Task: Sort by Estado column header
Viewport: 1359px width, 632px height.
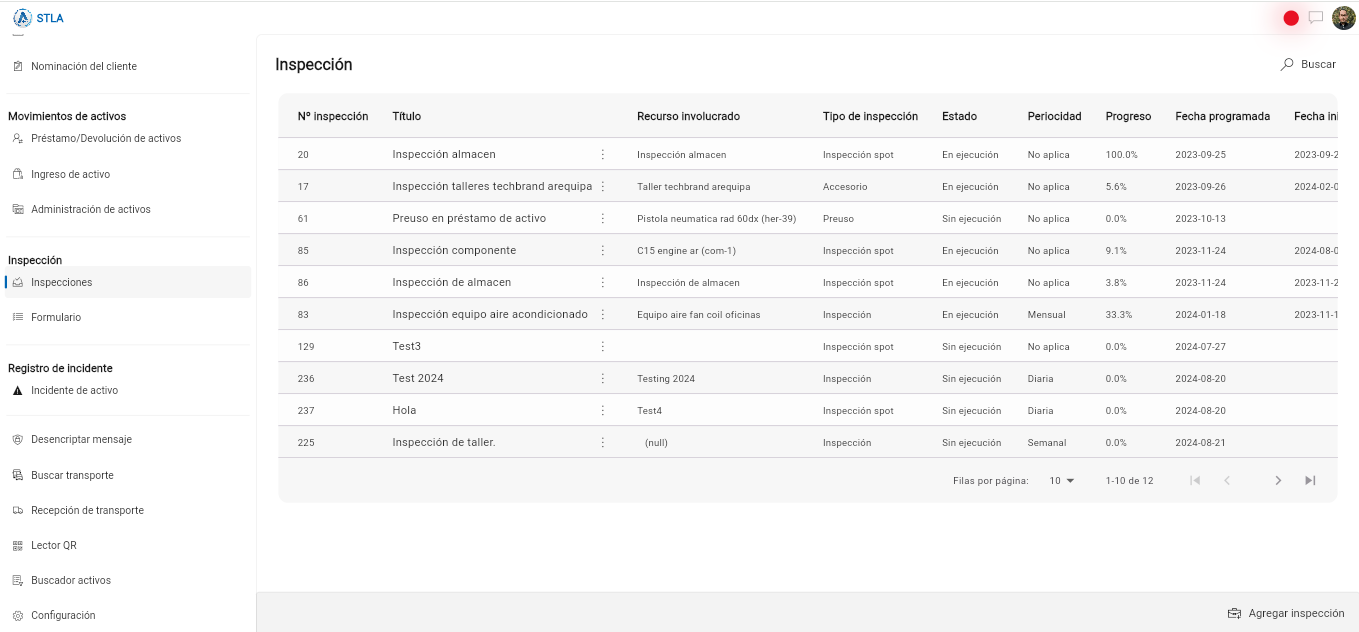Action: point(959,116)
